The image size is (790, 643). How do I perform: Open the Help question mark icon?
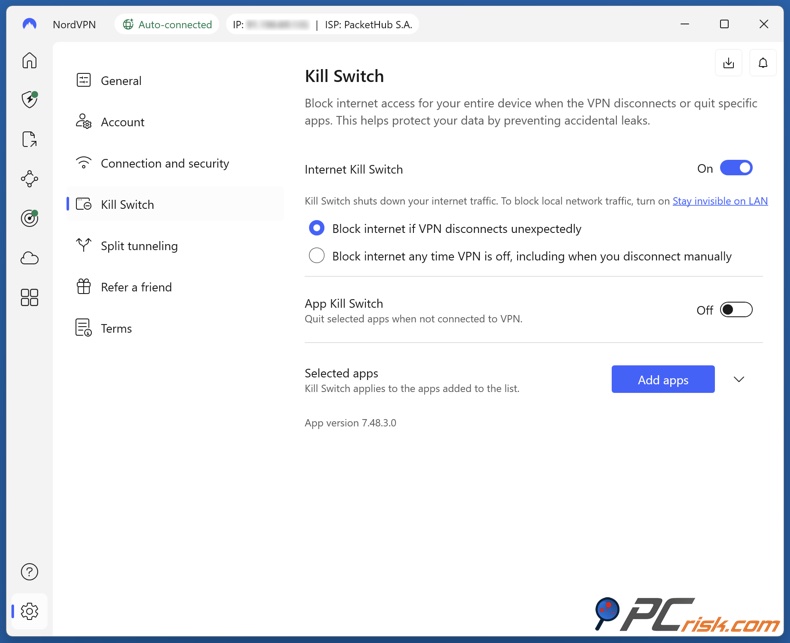point(30,572)
